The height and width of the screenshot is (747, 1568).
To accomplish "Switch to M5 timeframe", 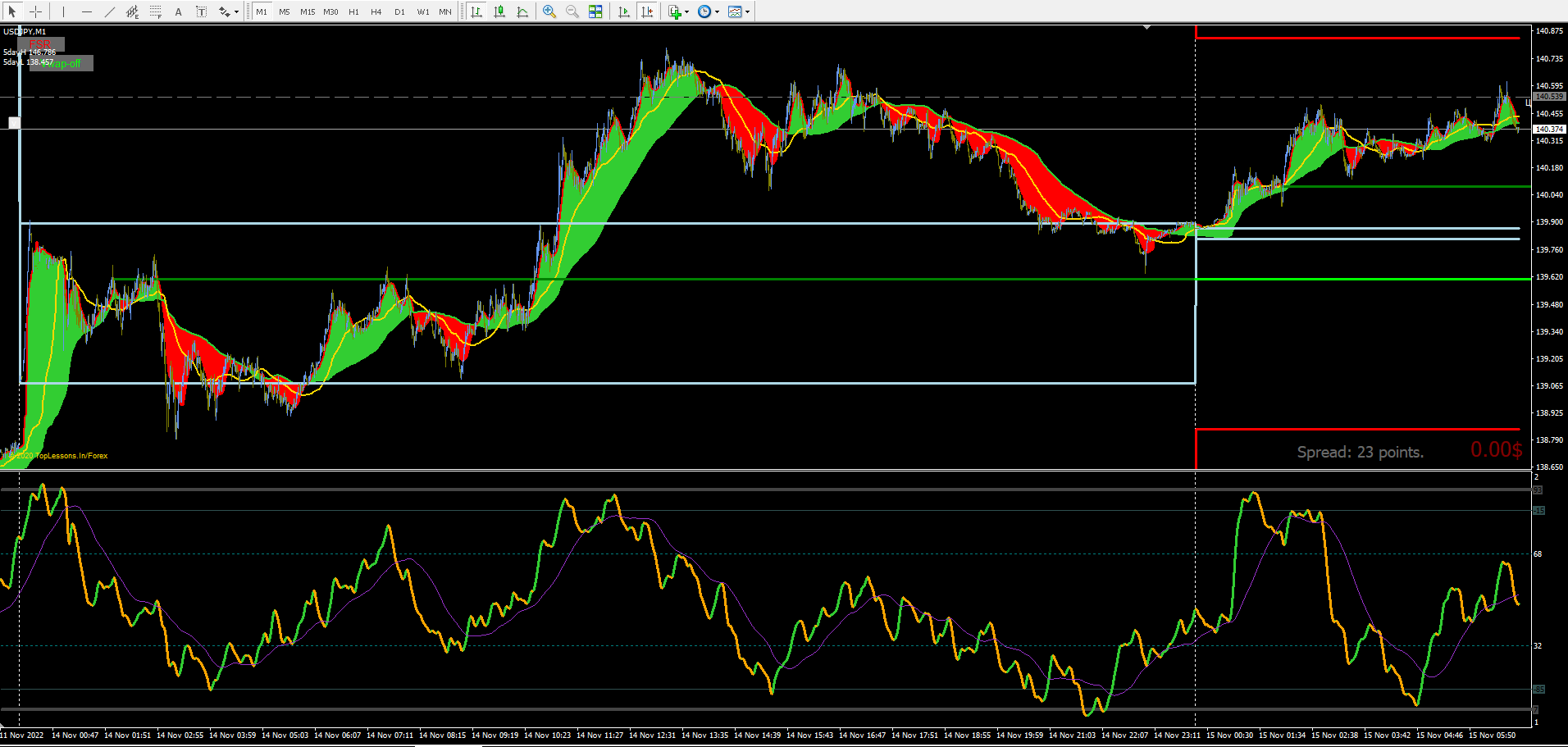I will point(285,11).
